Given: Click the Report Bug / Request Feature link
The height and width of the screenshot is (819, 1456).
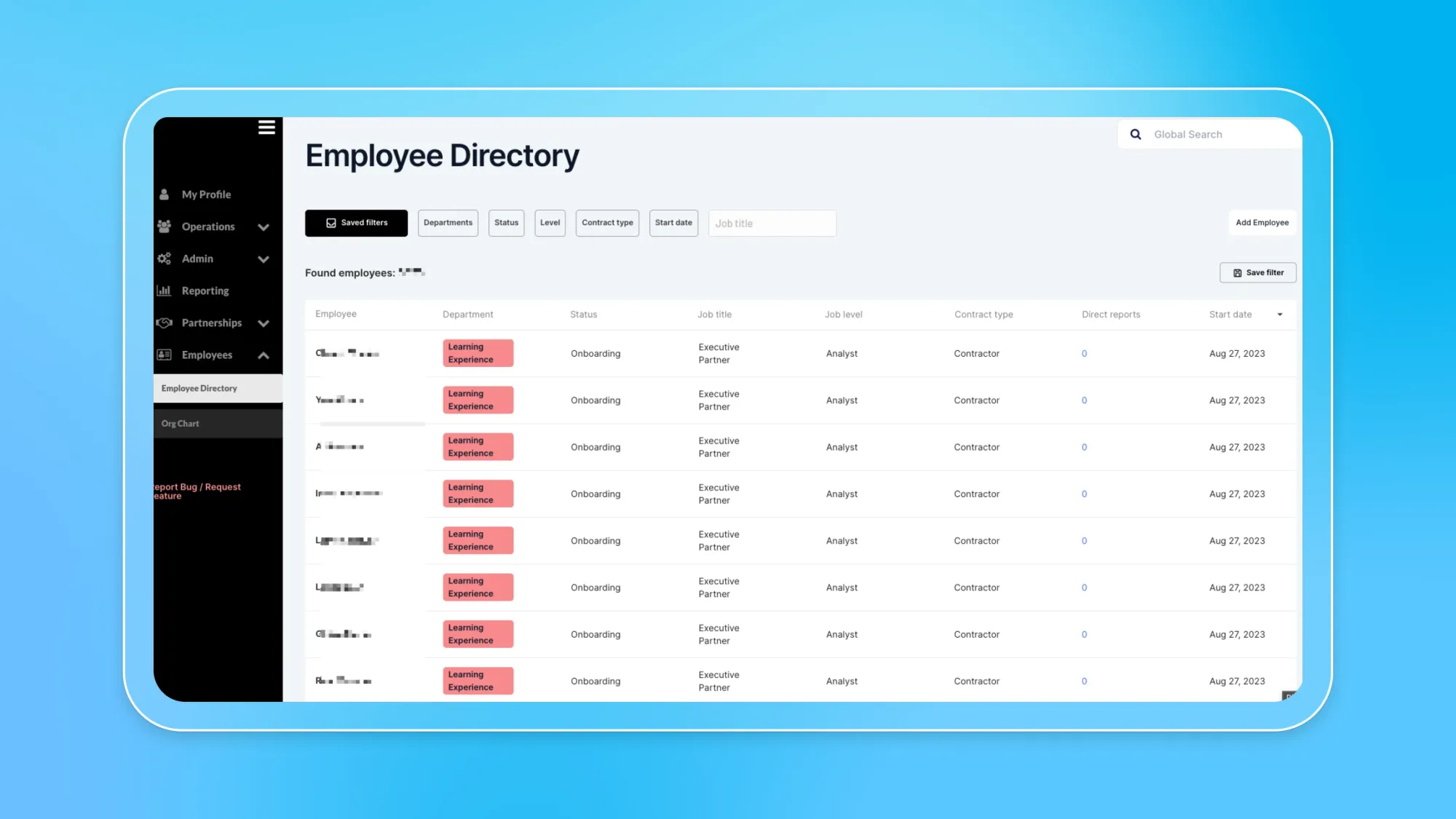Looking at the screenshot, I should (x=195, y=491).
